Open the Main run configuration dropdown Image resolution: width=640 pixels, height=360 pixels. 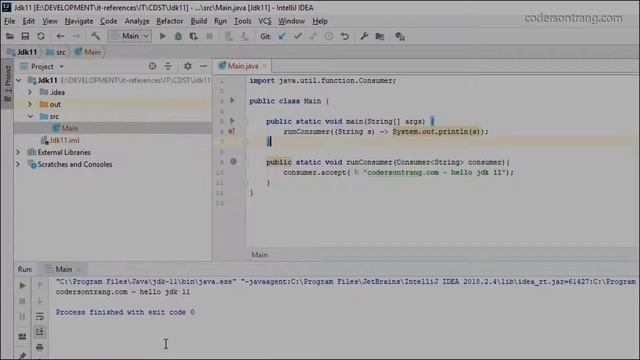click(x=130, y=36)
